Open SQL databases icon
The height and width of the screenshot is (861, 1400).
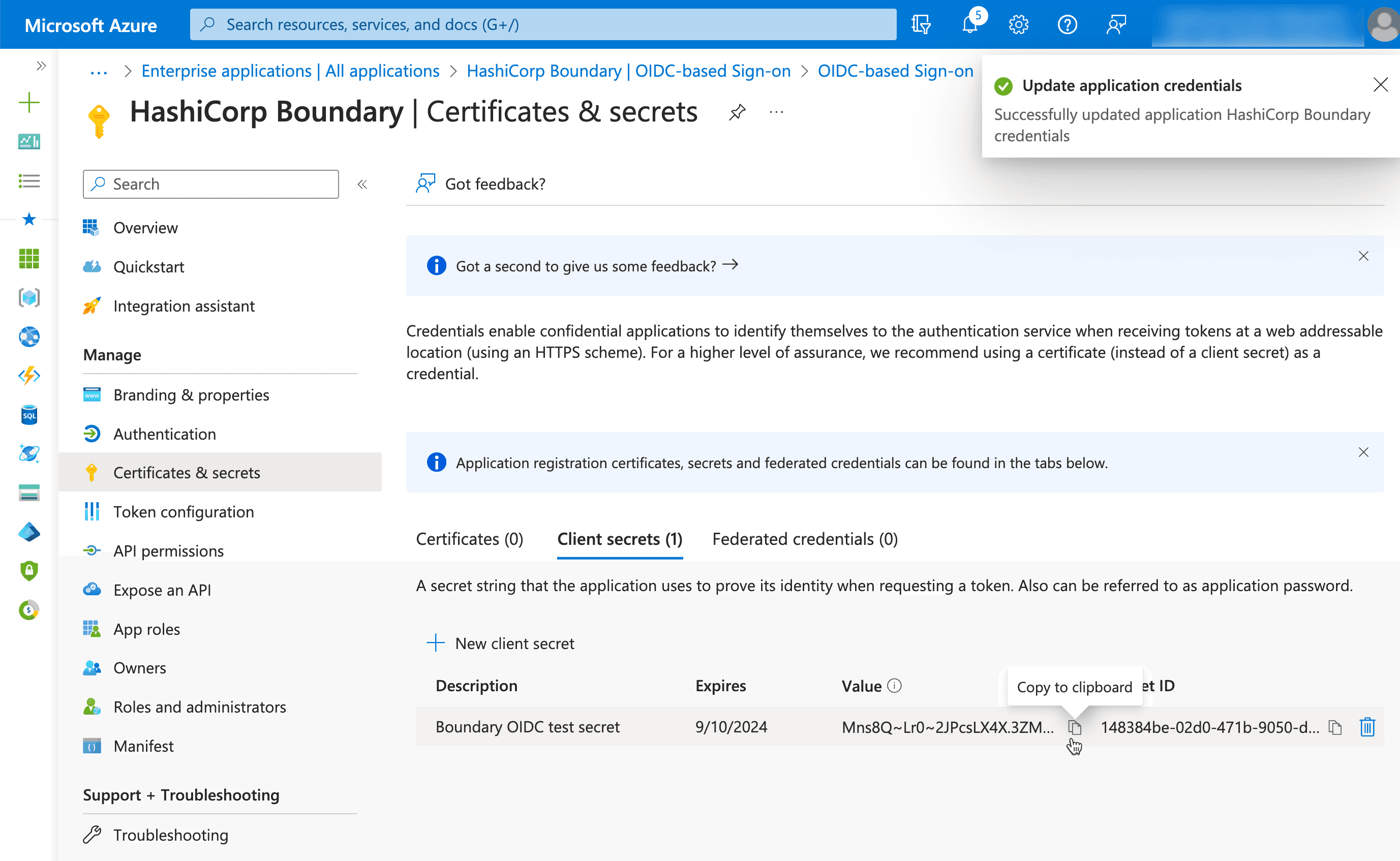[29, 415]
